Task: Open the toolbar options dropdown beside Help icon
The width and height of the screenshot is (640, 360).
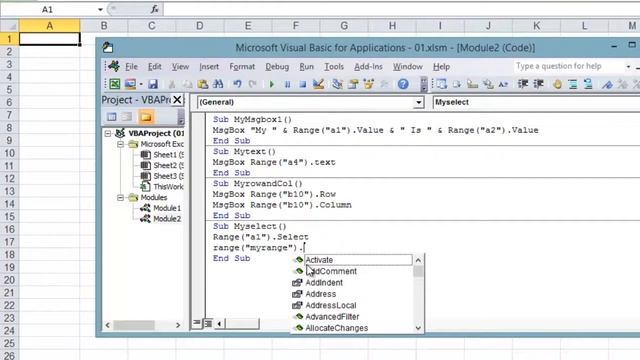Action: click(x=424, y=84)
